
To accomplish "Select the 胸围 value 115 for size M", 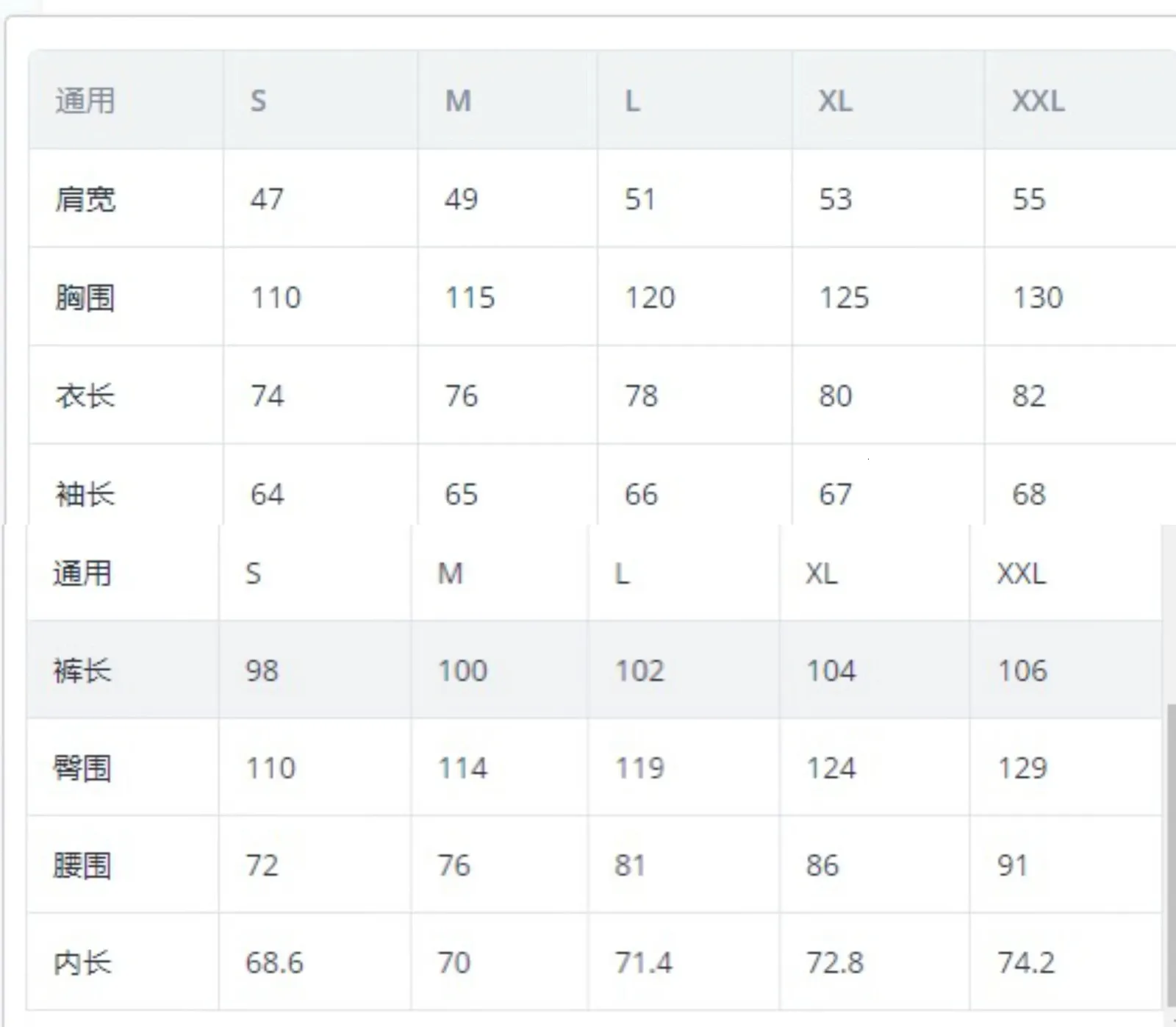I will pyautogui.click(x=470, y=298).
